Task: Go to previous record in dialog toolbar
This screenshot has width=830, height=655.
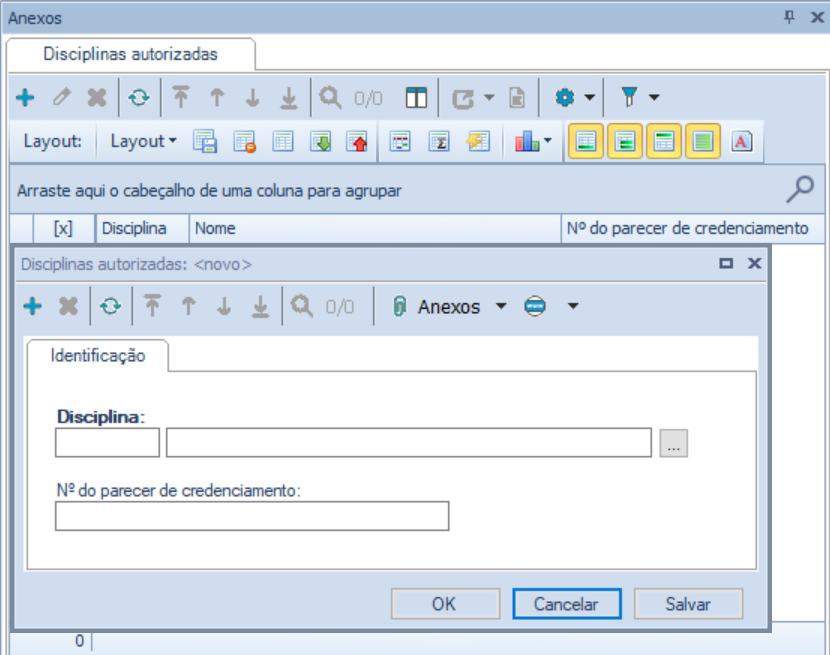Action: pos(188,307)
